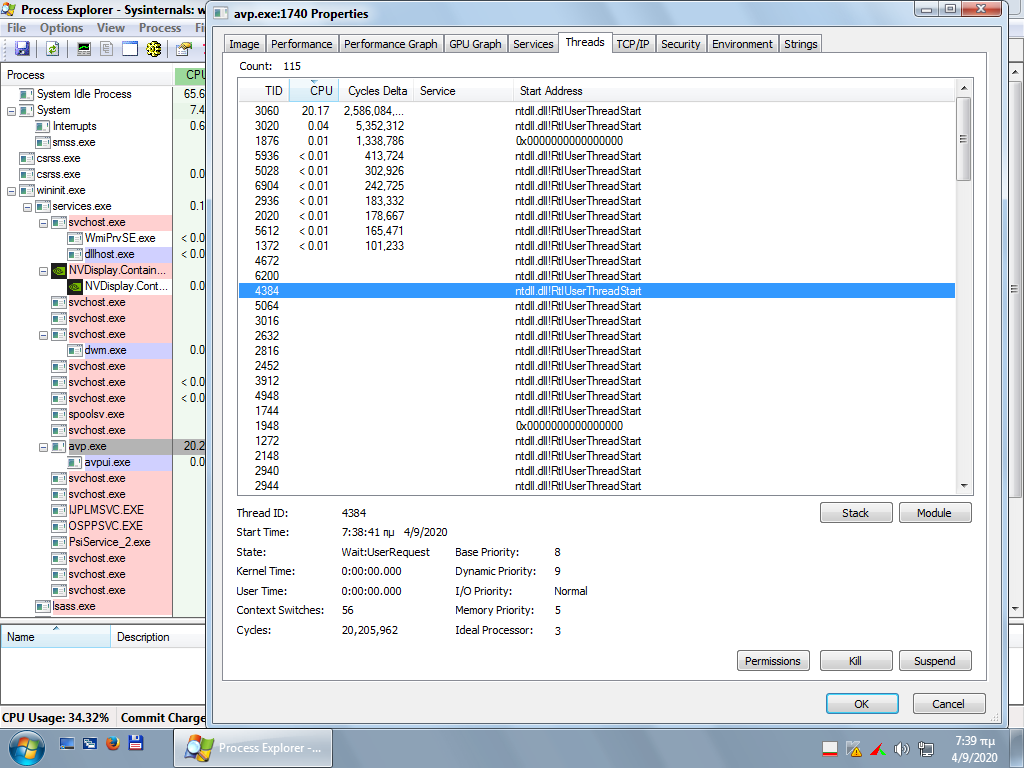Click the Process Explorer CPU tray icon
This screenshot has height=768, width=1024.
click(x=830, y=748)
